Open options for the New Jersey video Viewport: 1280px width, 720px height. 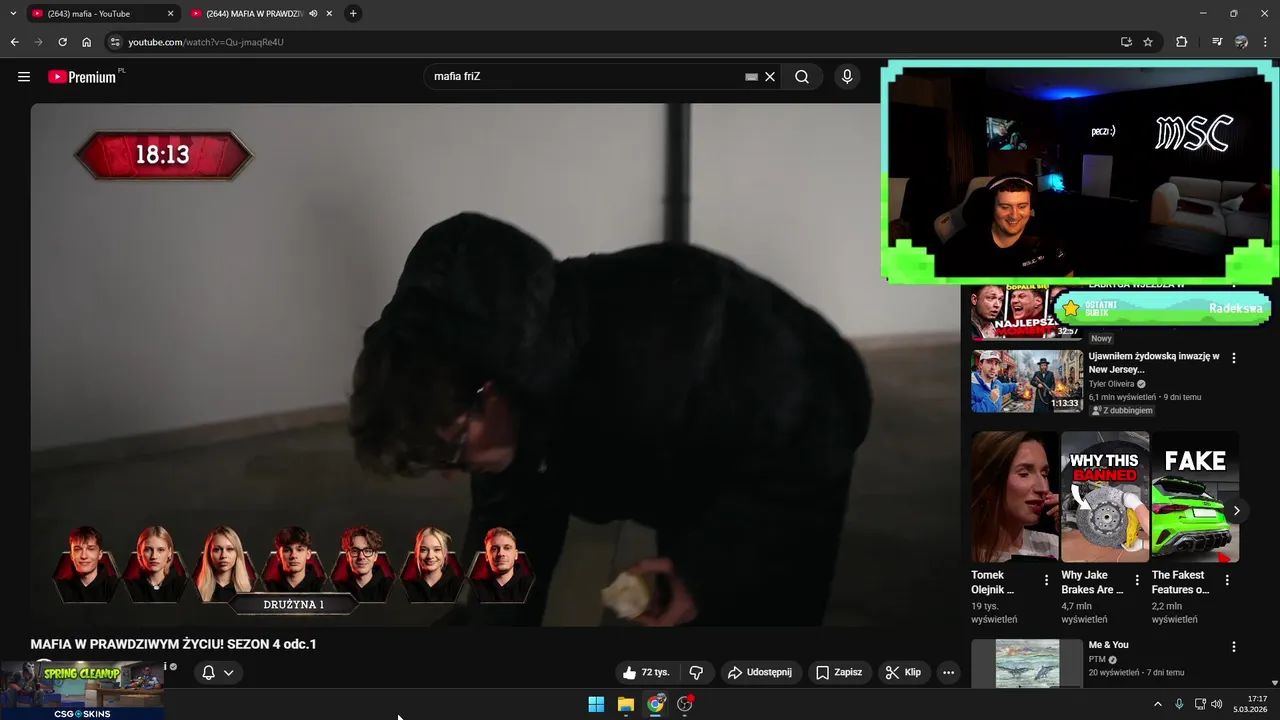click(1234, 358)
